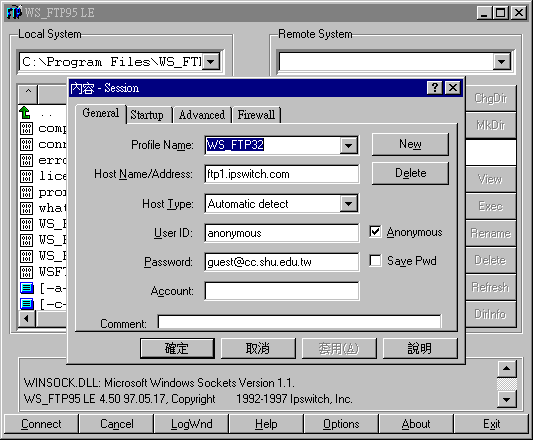Click the 說明 help button
The height and width of the screenshot is (440, 533).
click(420, 348)
